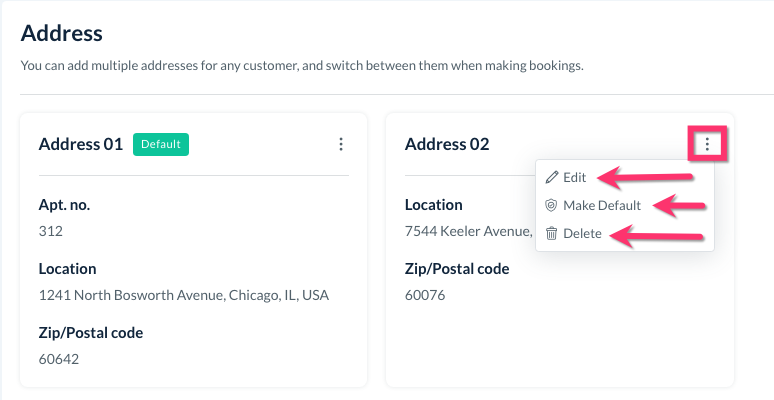774x400 pixels.
Task: Choose Edit from the dropdown menu
Action: pos(574,177)
